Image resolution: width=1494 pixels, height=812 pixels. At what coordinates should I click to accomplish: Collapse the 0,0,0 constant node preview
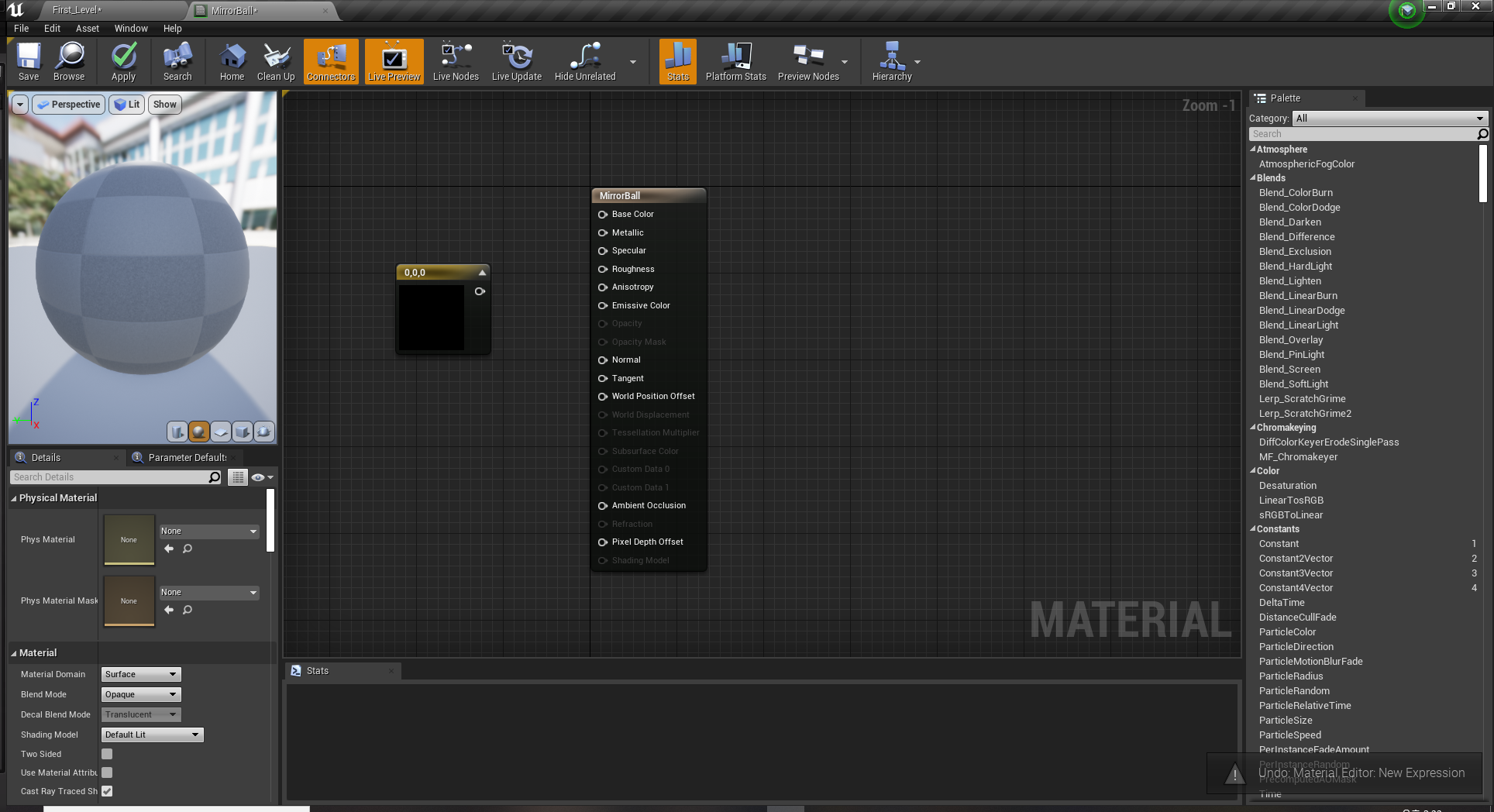tap(482, 273)
